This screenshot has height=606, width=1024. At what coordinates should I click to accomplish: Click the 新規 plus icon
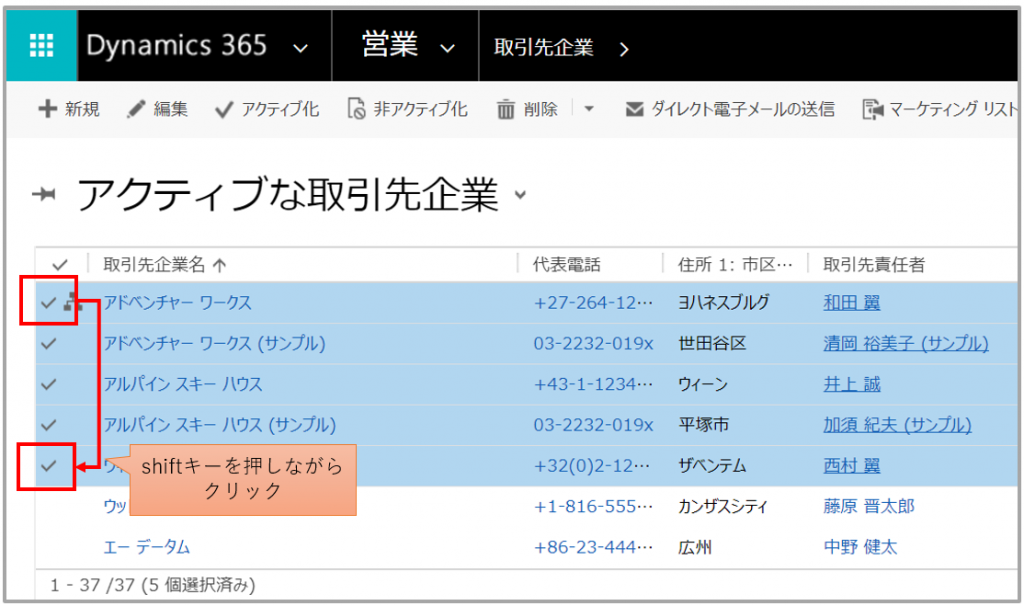pos(47,109)
